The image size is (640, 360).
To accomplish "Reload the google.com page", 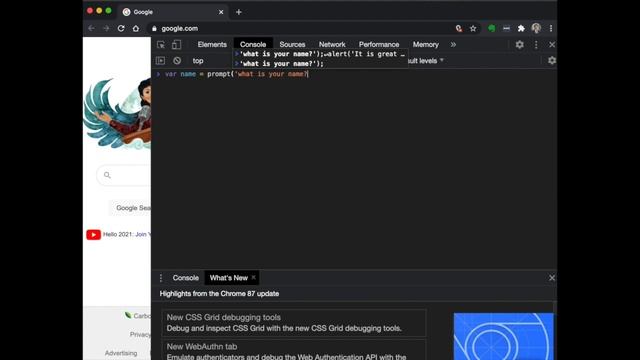I will 121,28.
